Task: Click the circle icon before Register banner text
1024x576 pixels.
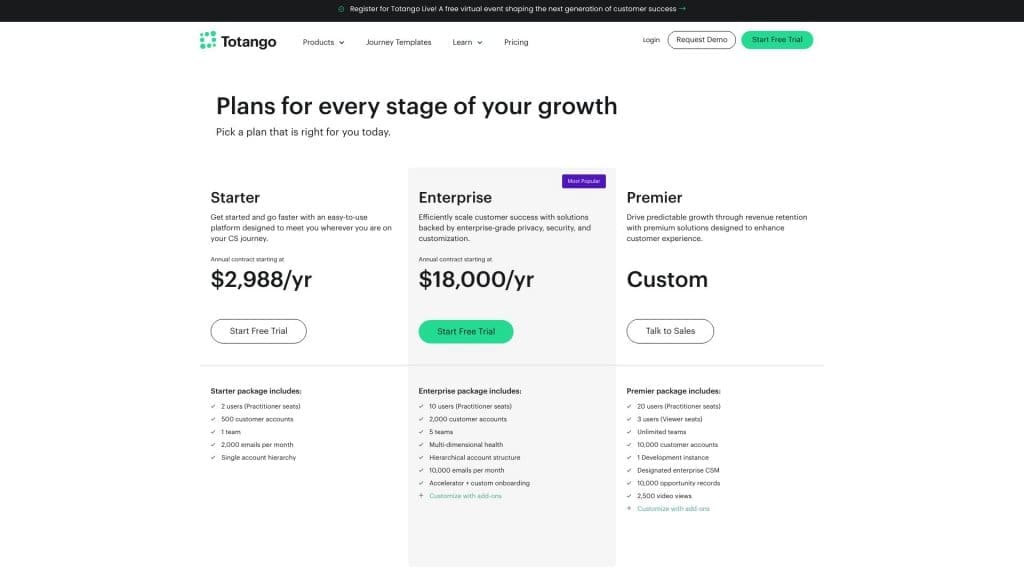Action: pyautogui.click(x=341, y=8)
